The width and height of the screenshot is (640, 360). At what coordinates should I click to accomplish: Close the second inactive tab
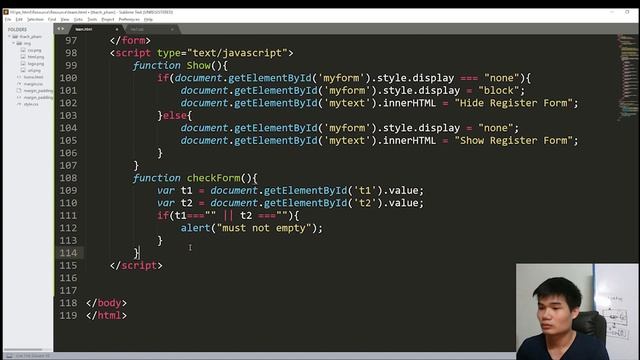pos(172,29)
